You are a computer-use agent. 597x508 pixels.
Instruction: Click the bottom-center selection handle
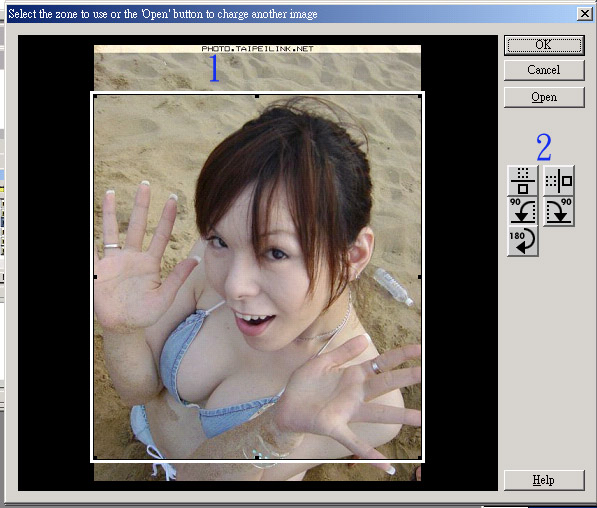point(257,457)
